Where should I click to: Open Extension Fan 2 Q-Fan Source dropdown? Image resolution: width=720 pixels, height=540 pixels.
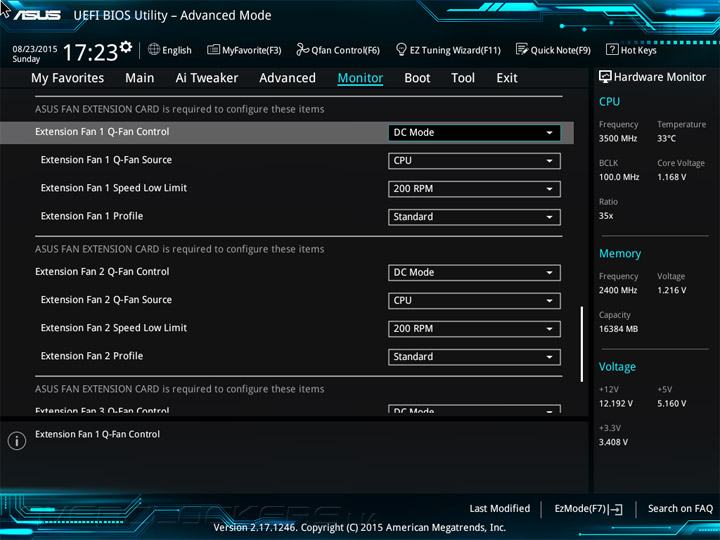pyautogui.click(x=474, y=301)
